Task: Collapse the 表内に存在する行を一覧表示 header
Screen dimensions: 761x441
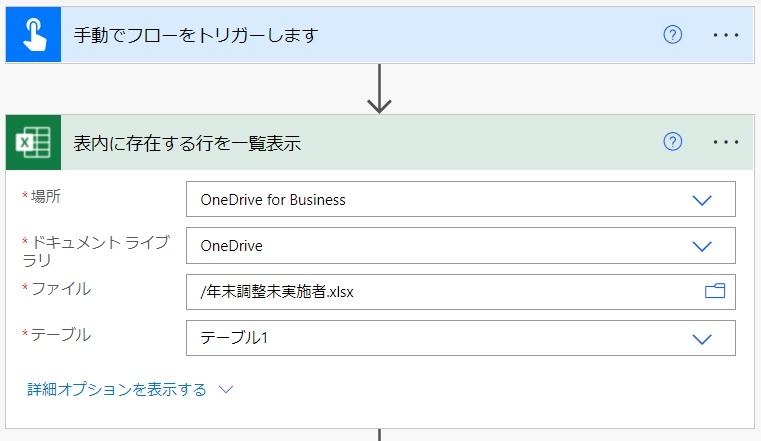Action: tap(380, 142)
